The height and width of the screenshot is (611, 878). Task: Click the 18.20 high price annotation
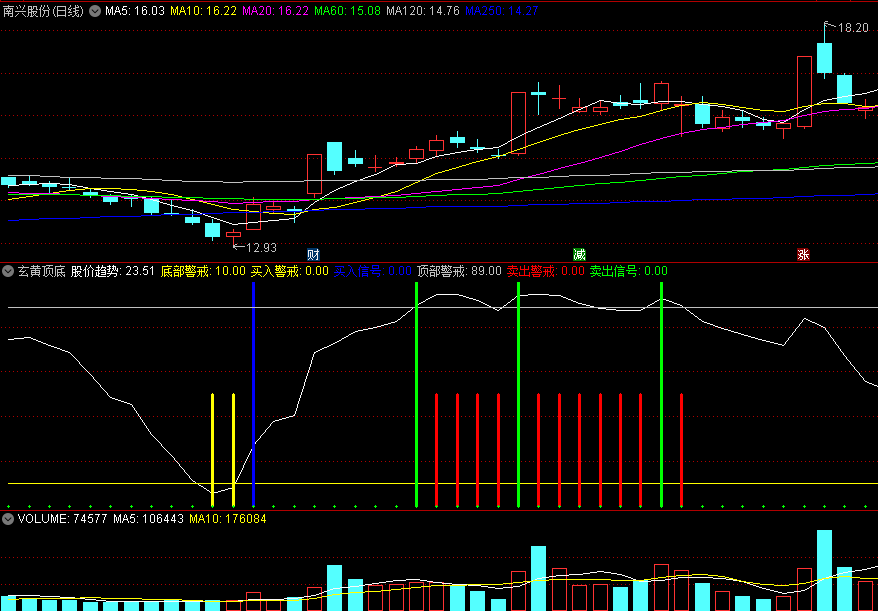point(853,27)
